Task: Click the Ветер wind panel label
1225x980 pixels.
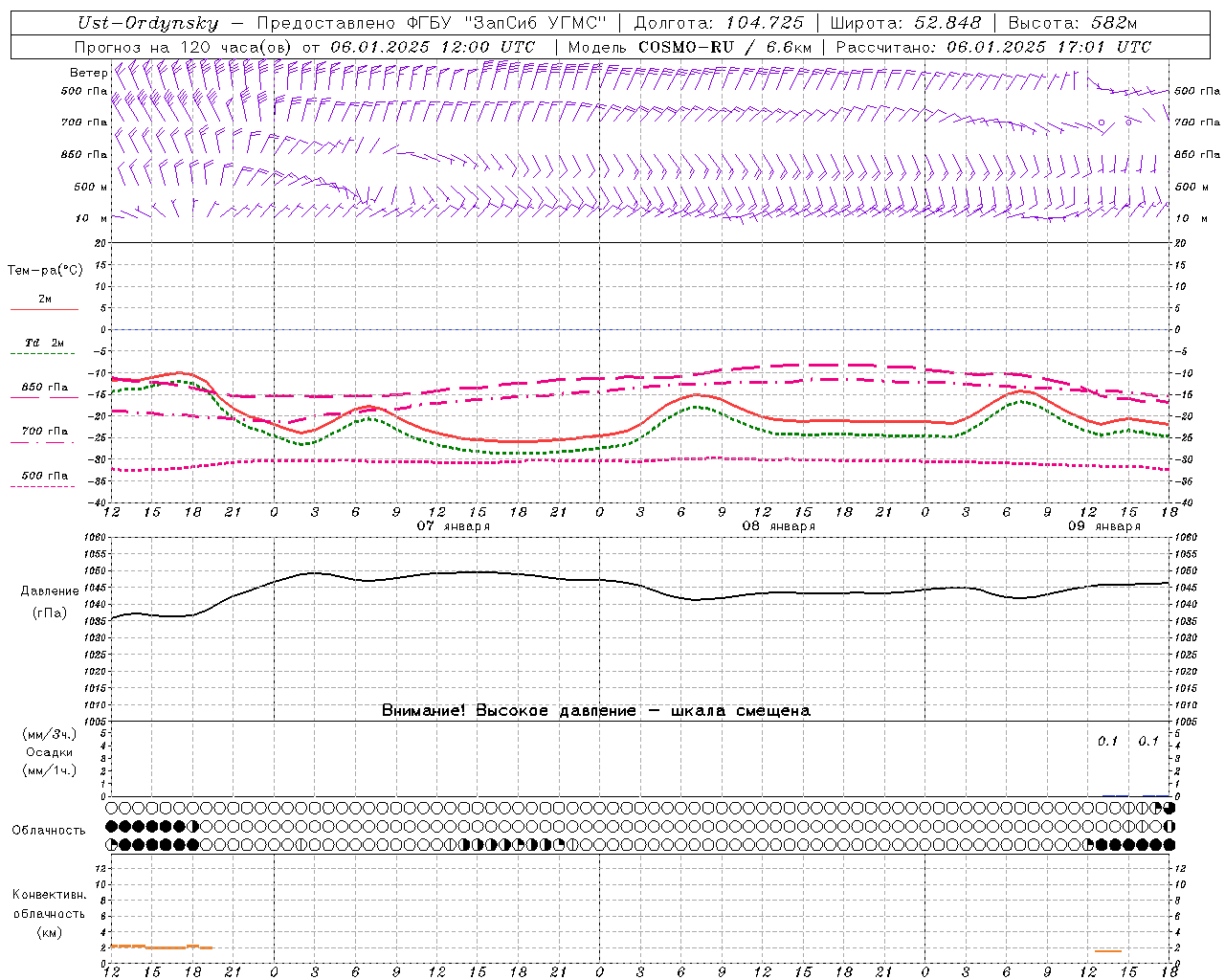Action: [88, 73]
